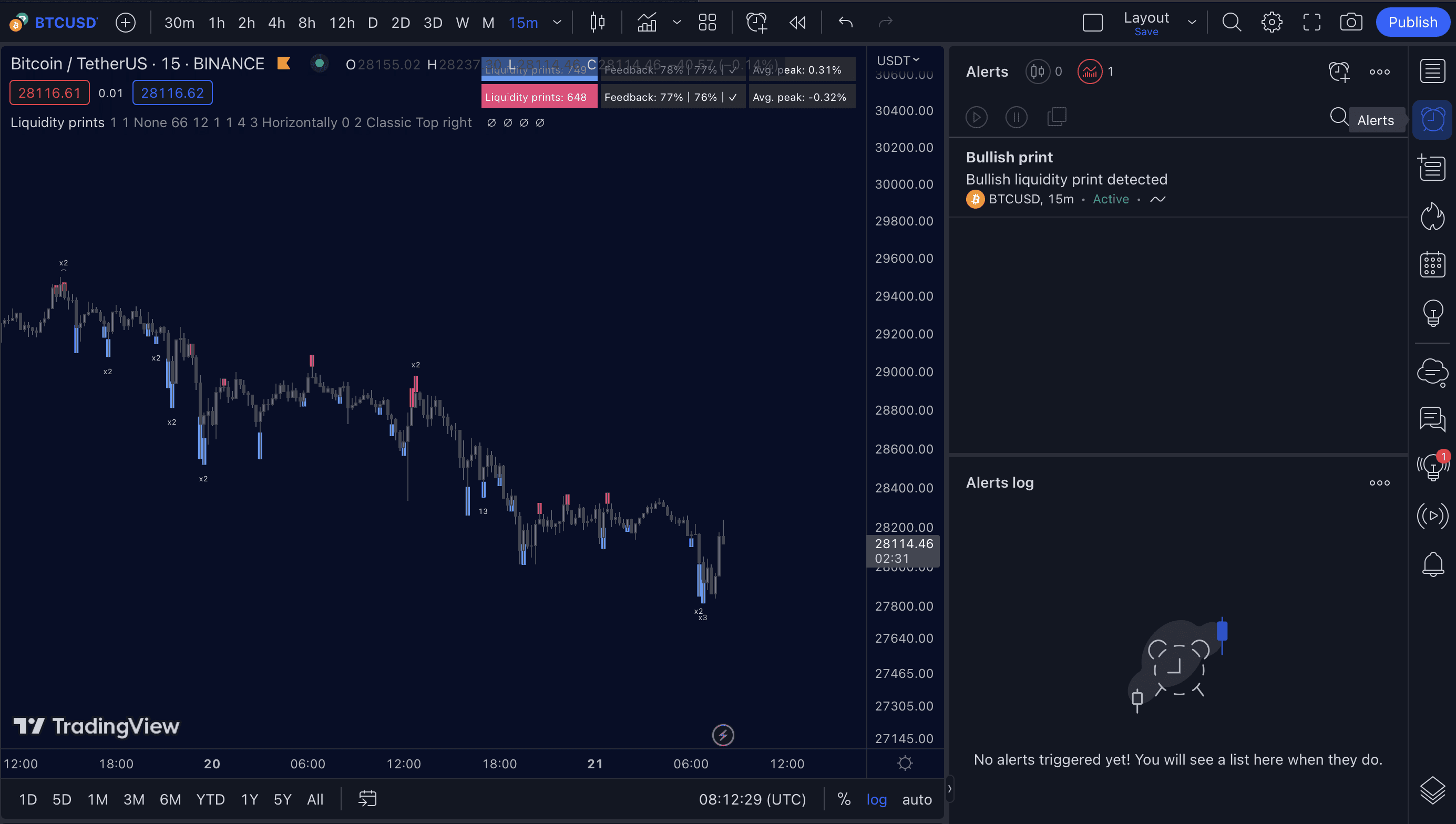This screenshot has width=1456, height=824.
Task: Toggle auto scale on price axis
Action: pyautogui.click(x=917, y=799)
